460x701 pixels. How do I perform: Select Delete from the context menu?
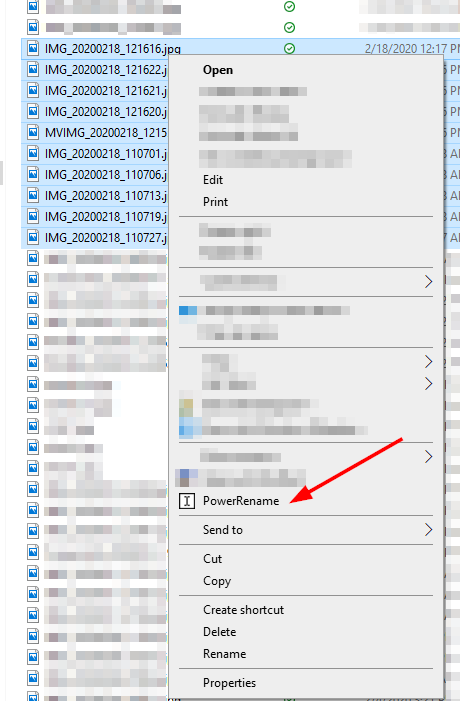(219, 632)
